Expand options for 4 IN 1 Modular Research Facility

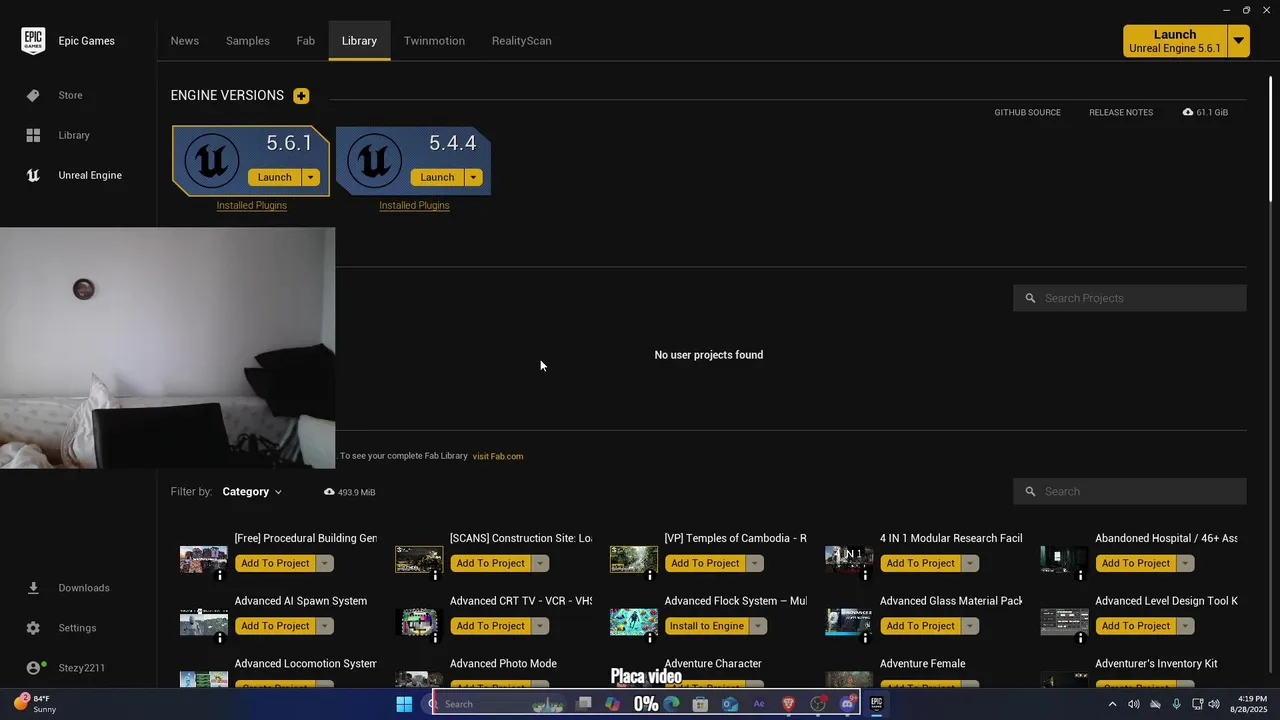click(x=970, y=563)
